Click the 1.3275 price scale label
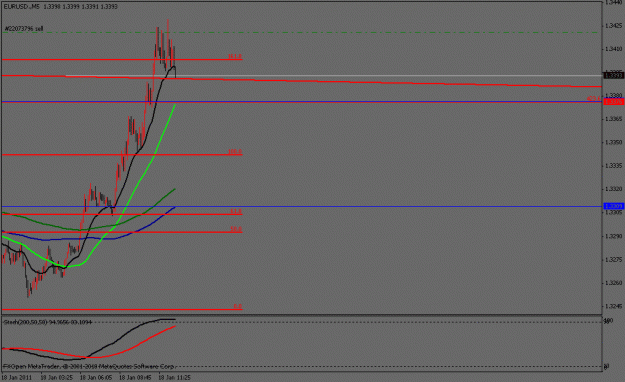Image resolution: width=625 pixels, height=382 pixels. click(613, 260)
